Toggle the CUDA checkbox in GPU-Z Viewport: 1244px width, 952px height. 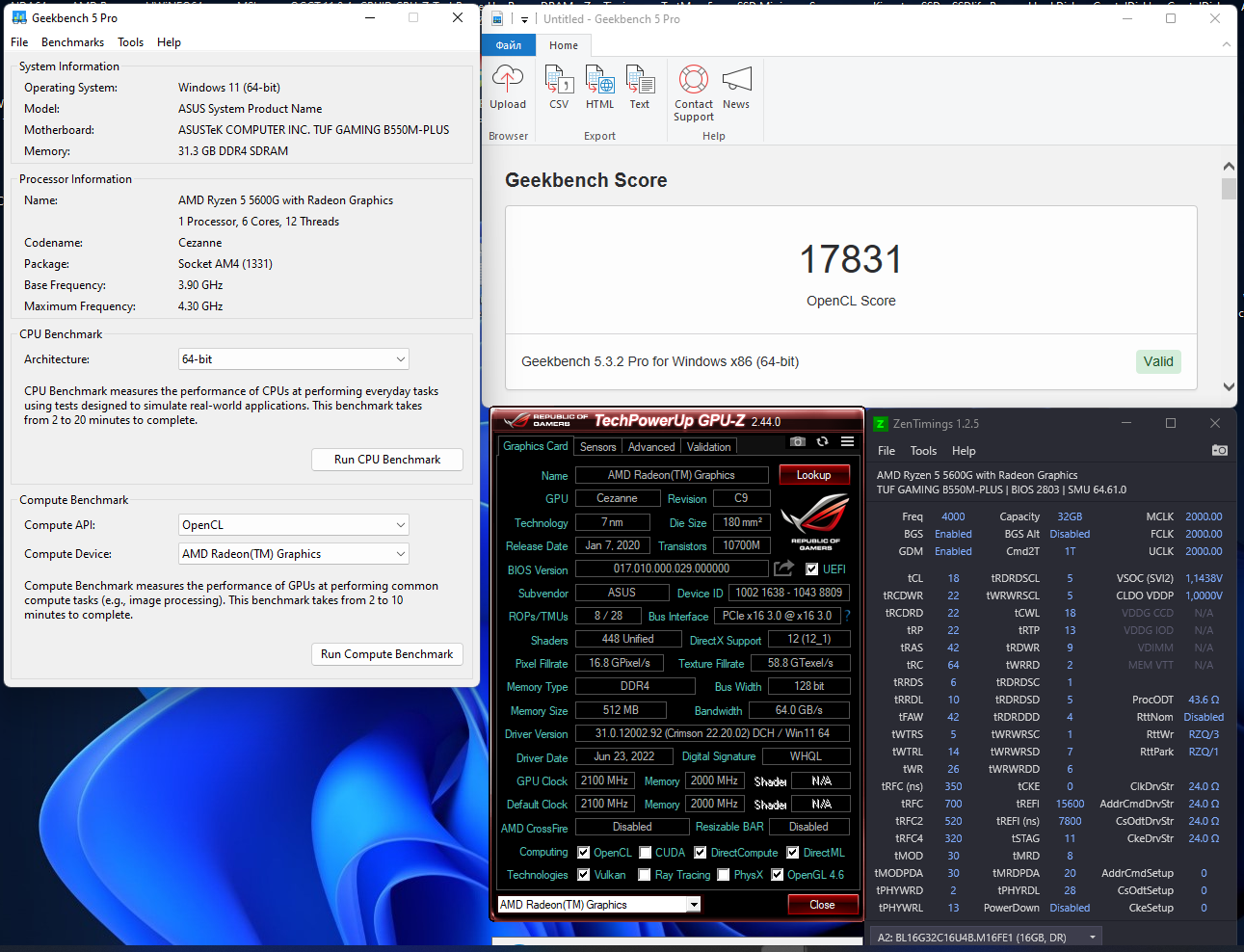(645, 852)
